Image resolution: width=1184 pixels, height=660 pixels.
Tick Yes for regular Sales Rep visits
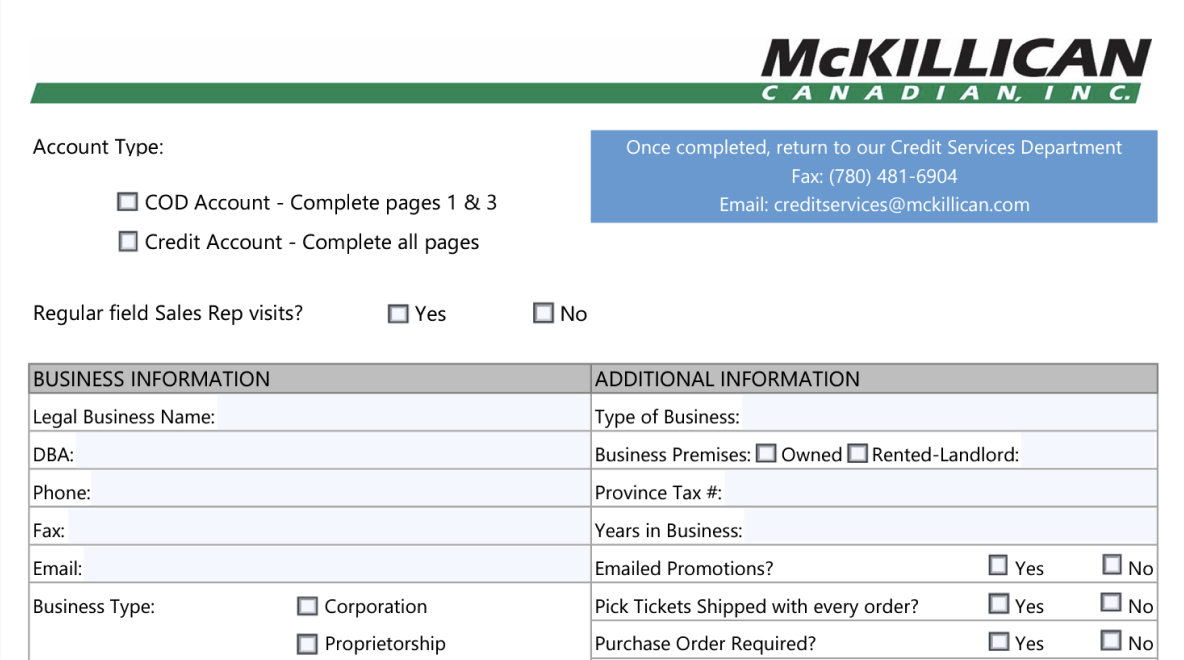(398, 314)
